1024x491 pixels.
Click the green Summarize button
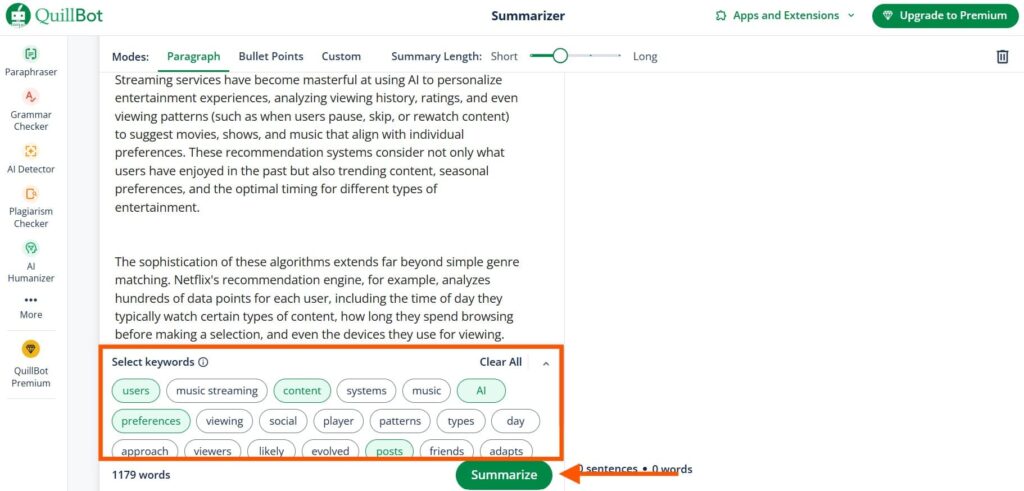tap(504, 475)
